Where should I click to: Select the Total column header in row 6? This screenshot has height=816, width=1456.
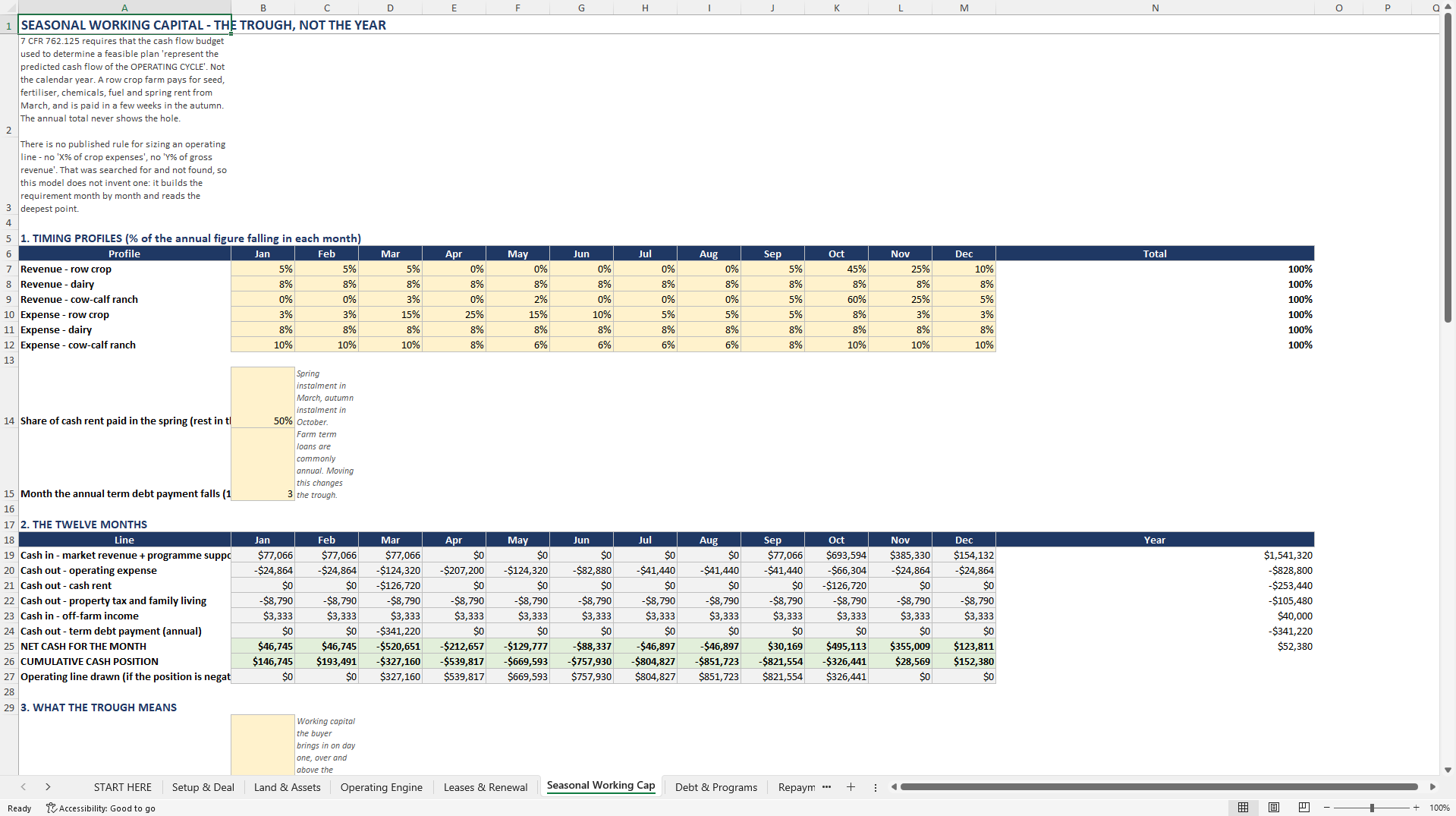1155,254
